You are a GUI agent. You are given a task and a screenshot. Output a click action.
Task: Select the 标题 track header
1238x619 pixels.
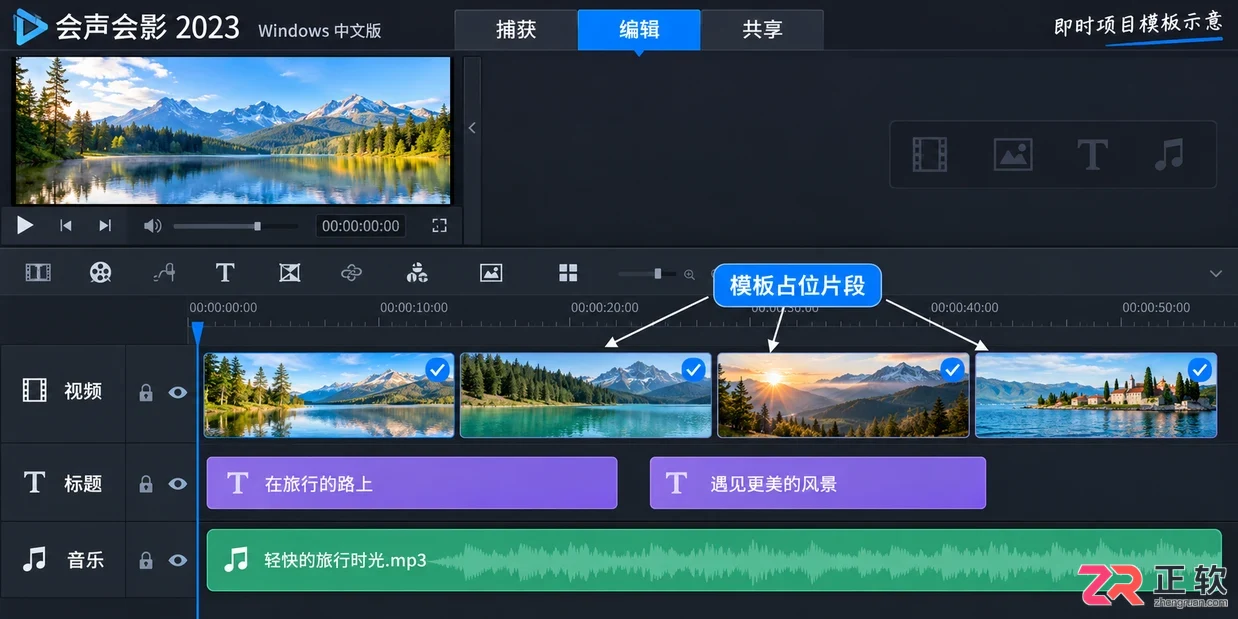pos(63,483)
